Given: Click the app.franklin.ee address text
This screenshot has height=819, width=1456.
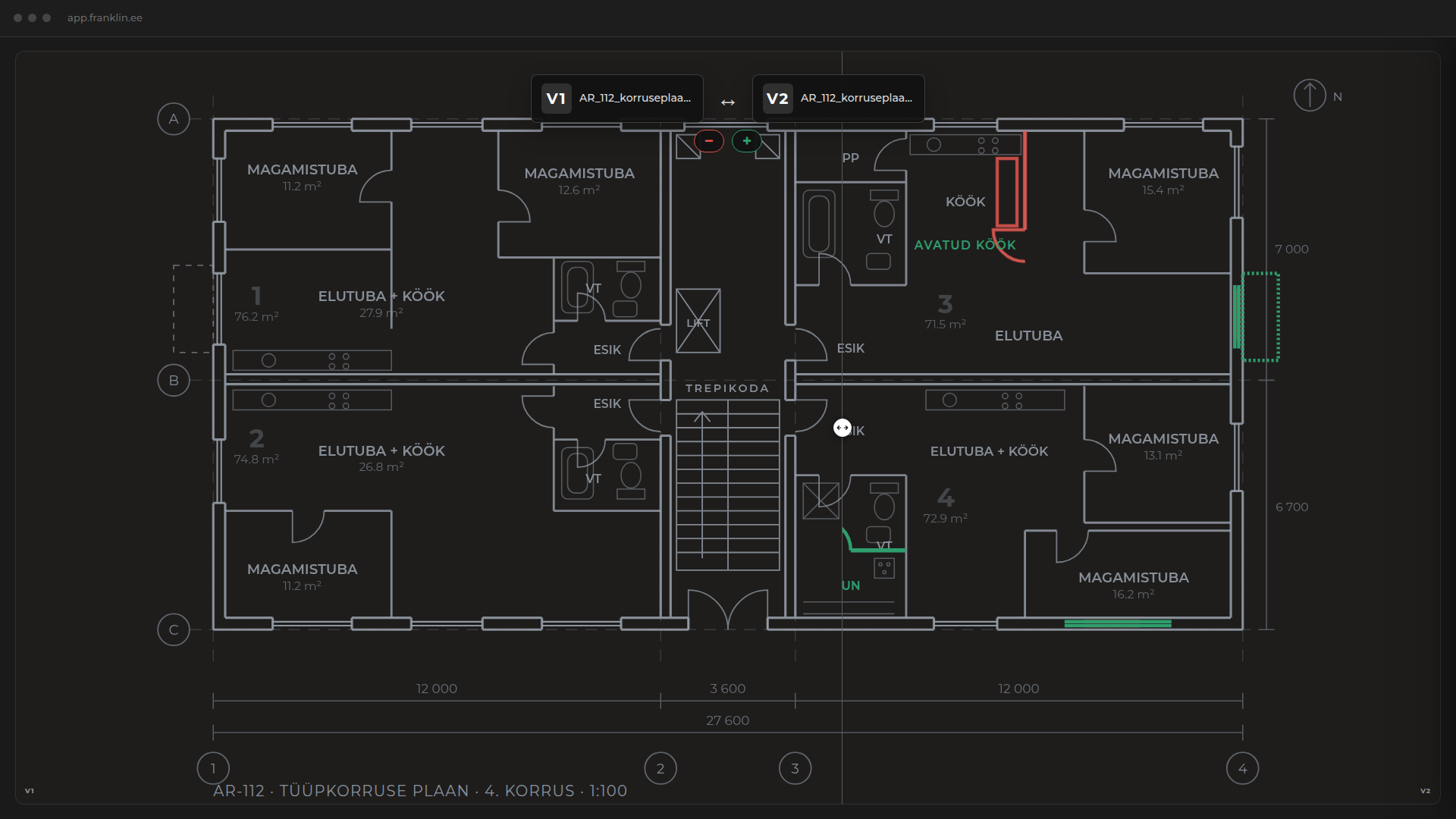Looking at the screenshot, I should point(105,17).
